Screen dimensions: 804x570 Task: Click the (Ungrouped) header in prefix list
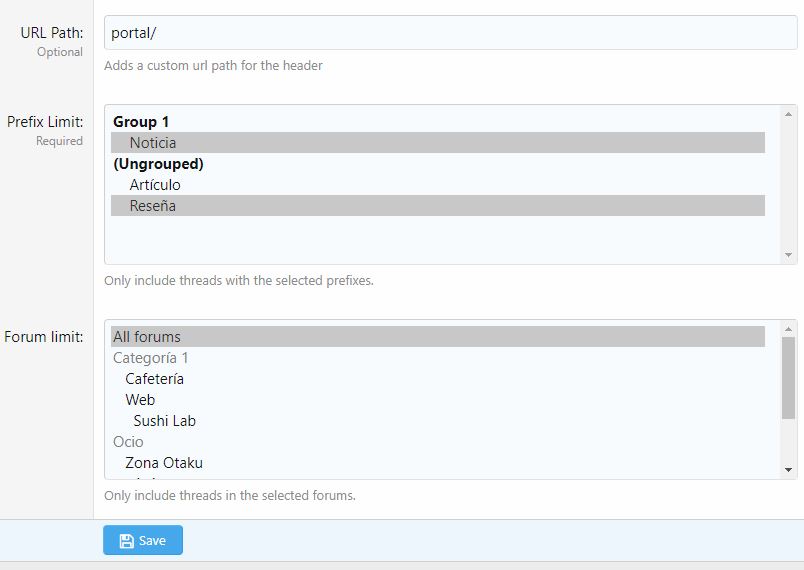coord(158,164)
